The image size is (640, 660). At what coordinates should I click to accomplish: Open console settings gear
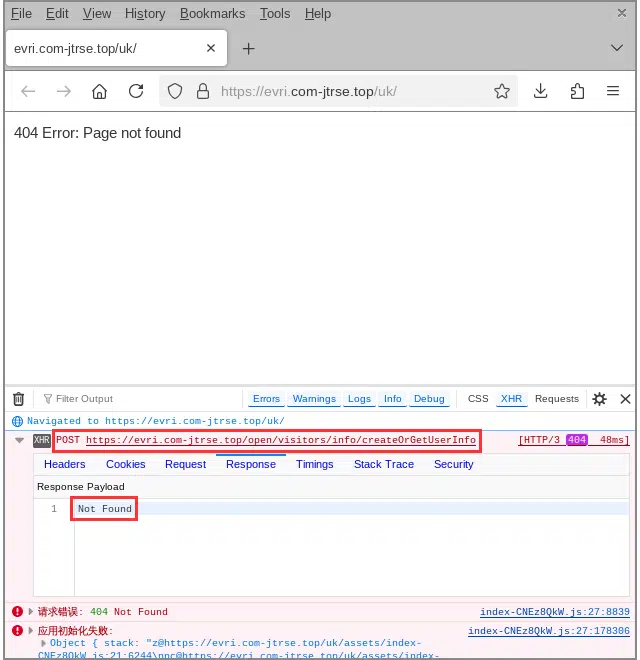tap(599, 399)
